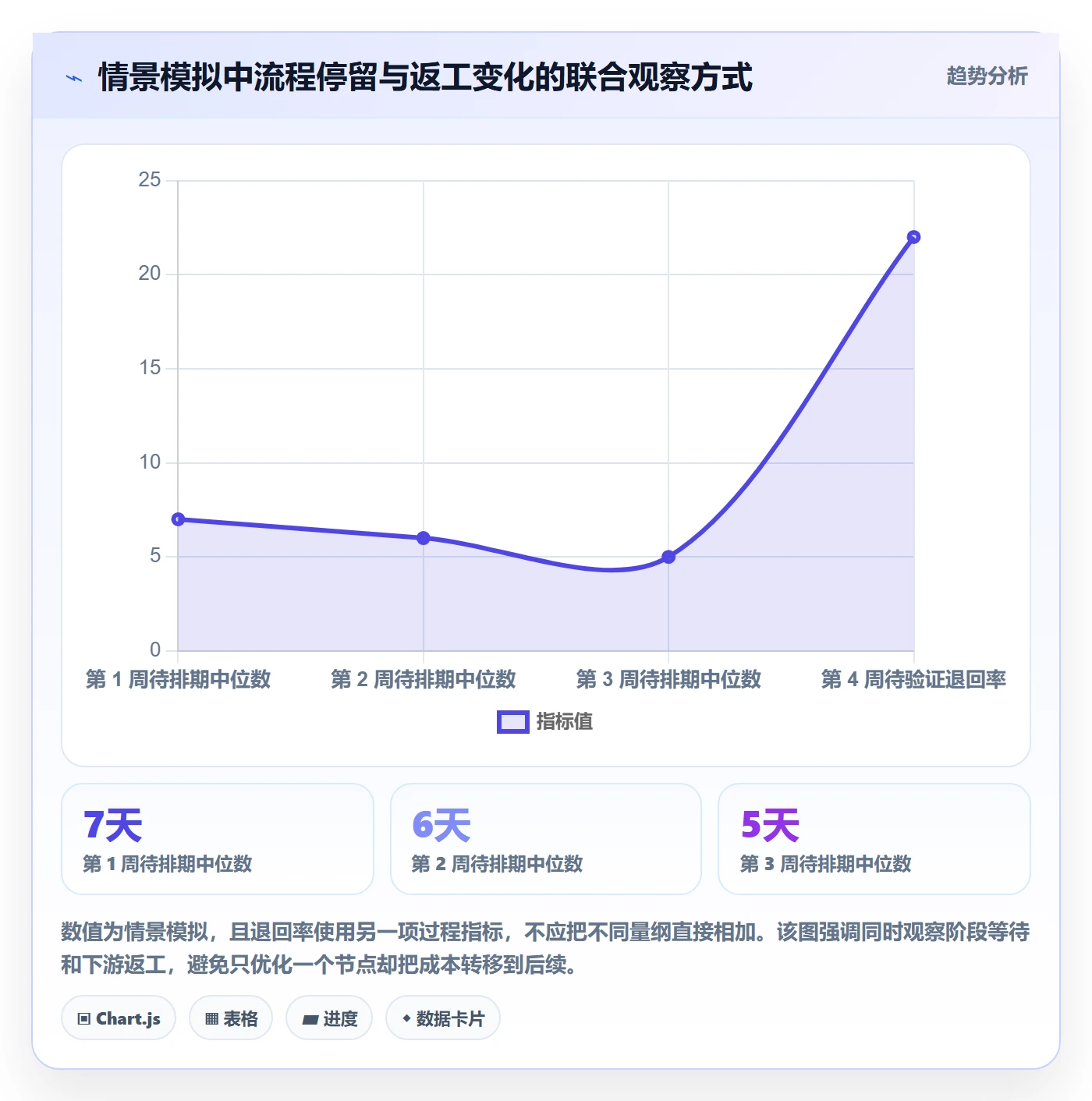Click the Chart.js tag
Screen dimensions: 1092x1101
pyautogui.click(x=119, y=1018)
